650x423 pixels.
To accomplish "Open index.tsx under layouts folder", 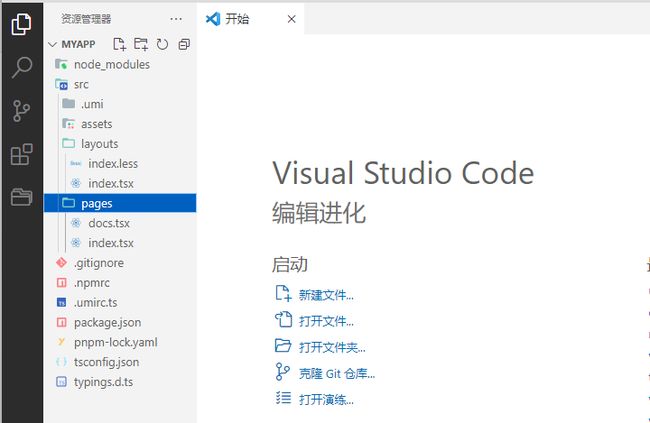I will (120, 184).
